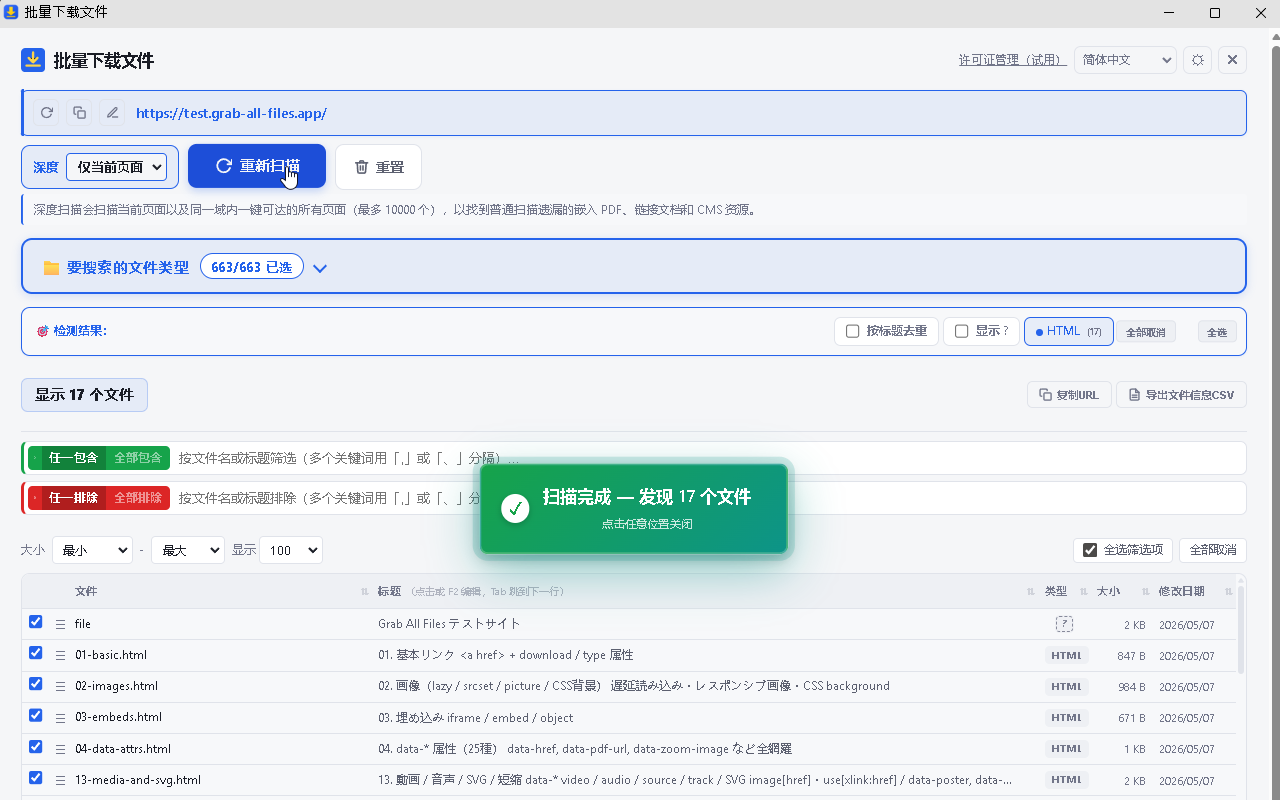The height and width of the screenshot is (800, 1280).
Task: Expand the 要搜索的文件类型 chevron
Action: pyautogui.click(x=320, y=268)
